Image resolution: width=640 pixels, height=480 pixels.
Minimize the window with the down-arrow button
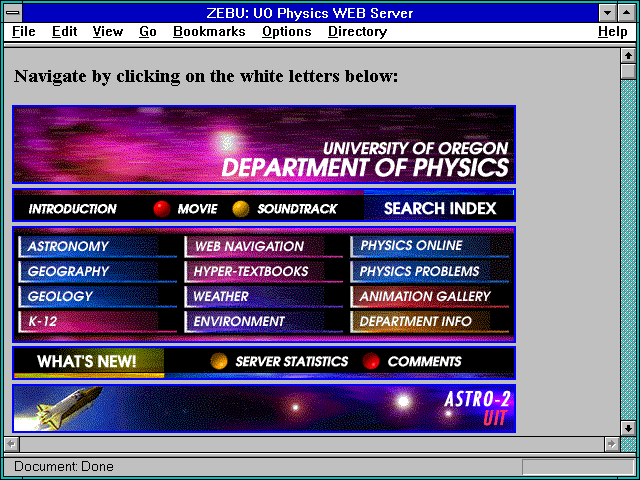click(608, 13)
